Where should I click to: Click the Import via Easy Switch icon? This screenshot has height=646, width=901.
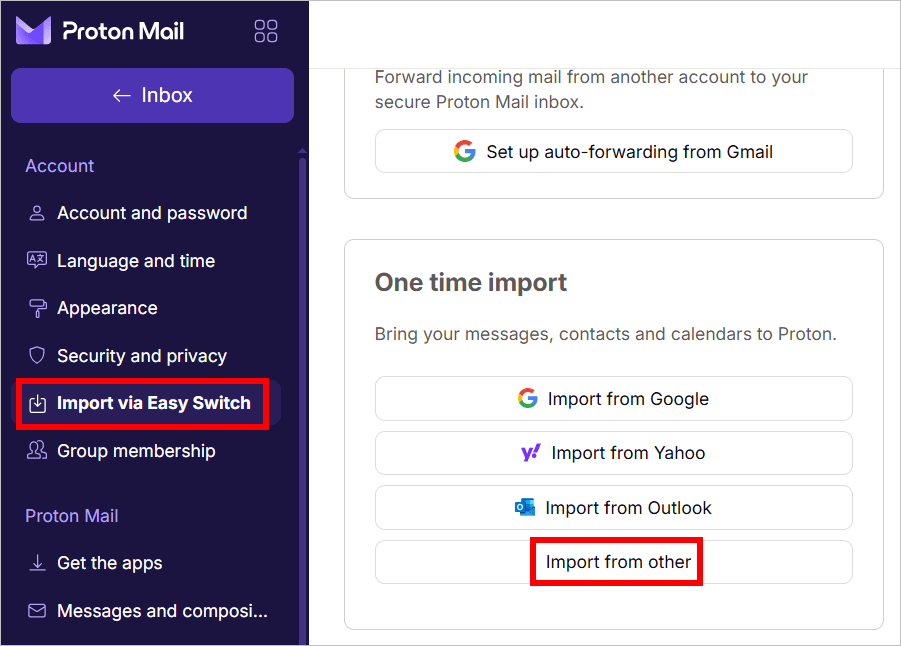click(x=37, y=403)
